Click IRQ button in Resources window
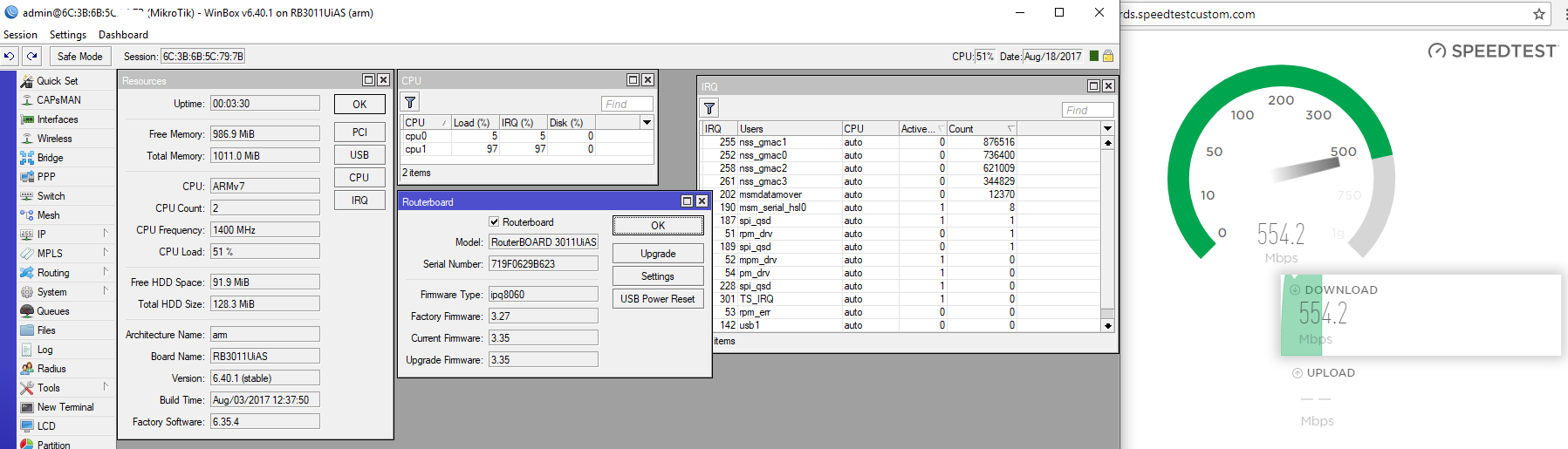The width and height of the screenshot is (1568, 449). pos(359,201)
